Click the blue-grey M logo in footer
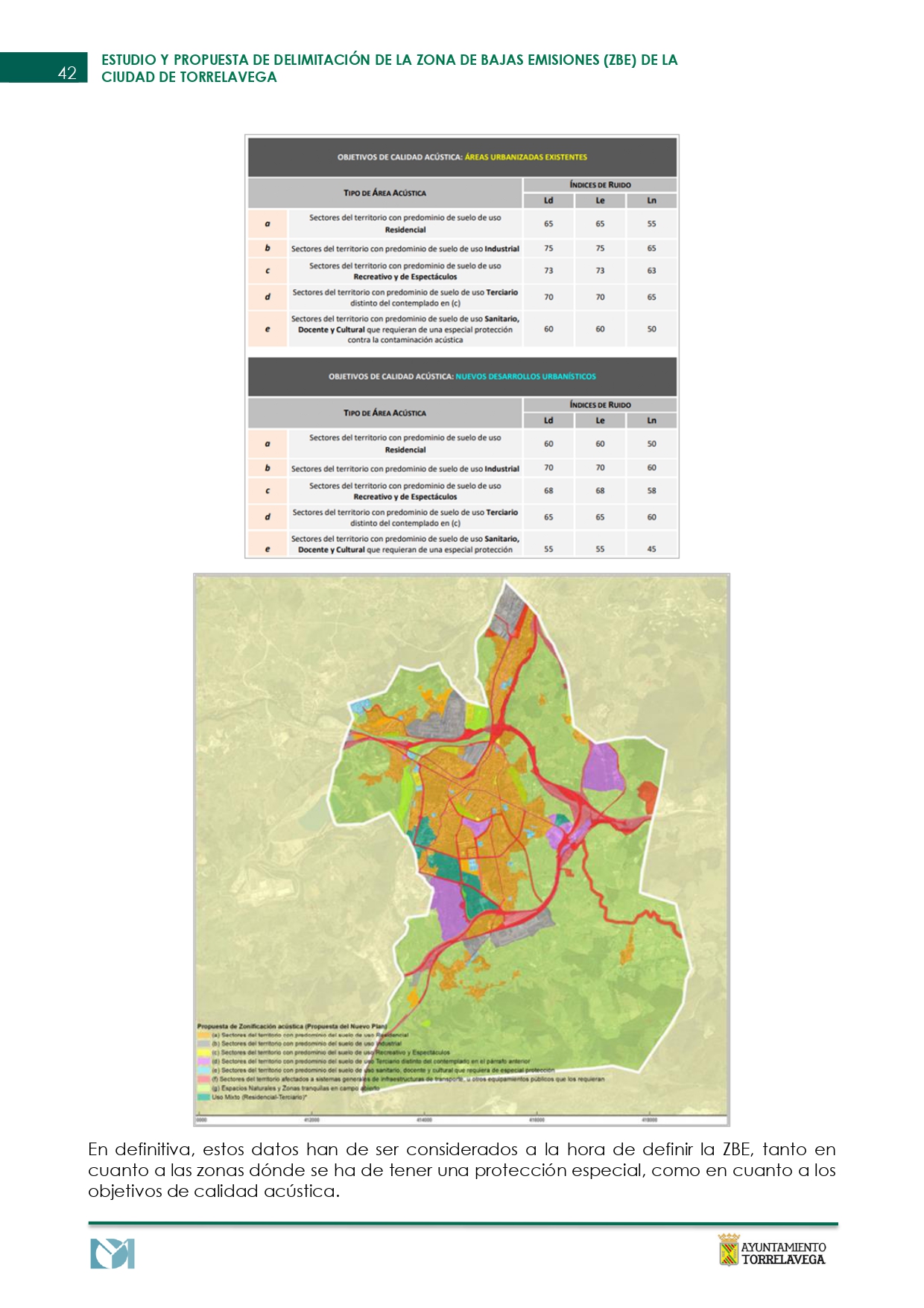This screenshot has height=1308, width=924. point(113,1254)
